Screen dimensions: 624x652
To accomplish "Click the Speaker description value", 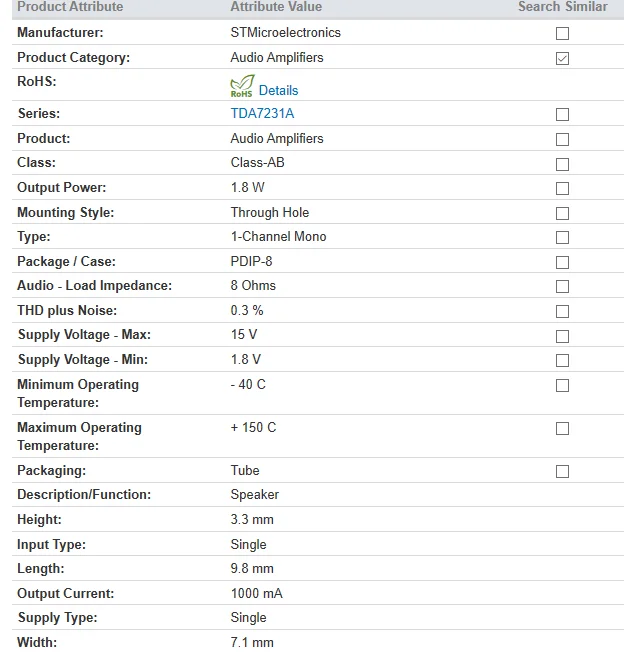I will point(255,495).
